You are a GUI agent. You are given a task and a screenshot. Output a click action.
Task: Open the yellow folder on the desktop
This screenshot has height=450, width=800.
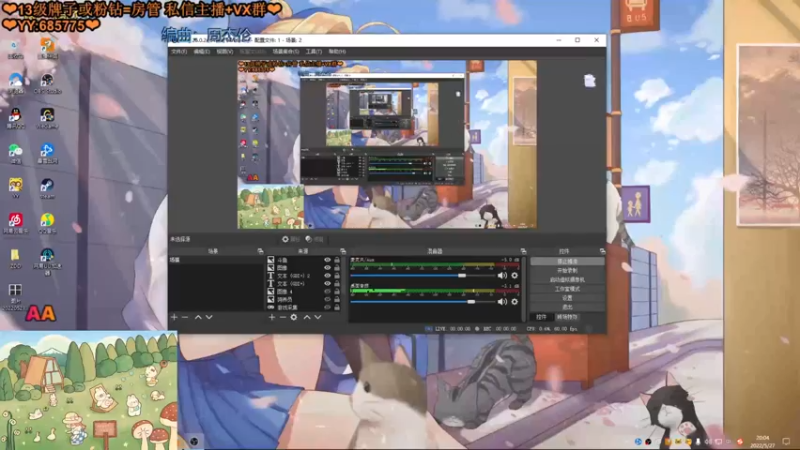pyautogui.click(x=15, y=258)
